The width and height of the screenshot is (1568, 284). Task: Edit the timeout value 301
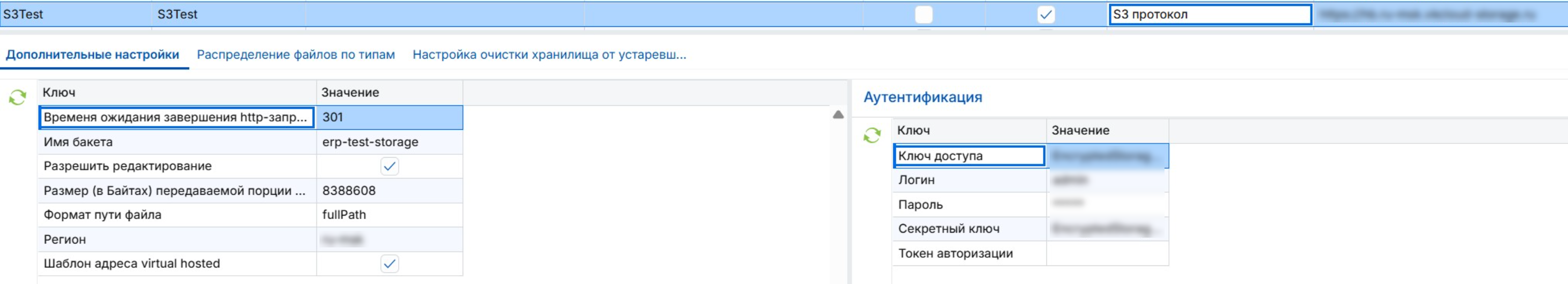point(390,118)
